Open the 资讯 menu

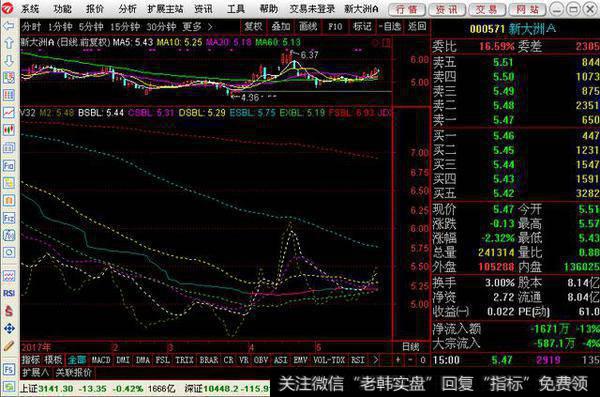click(203, 8)
